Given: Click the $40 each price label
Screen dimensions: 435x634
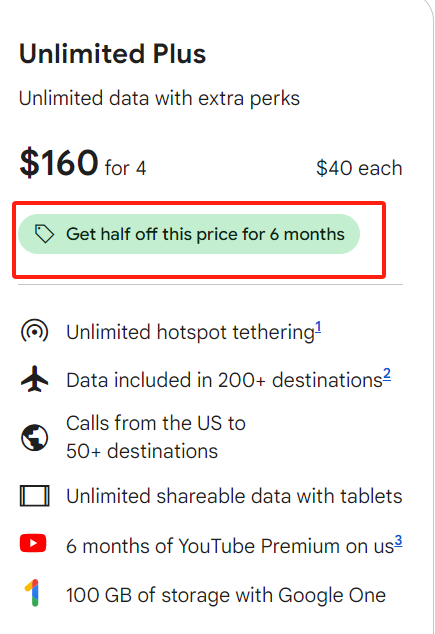Looking at the screenshot, I should coord(359,168).
